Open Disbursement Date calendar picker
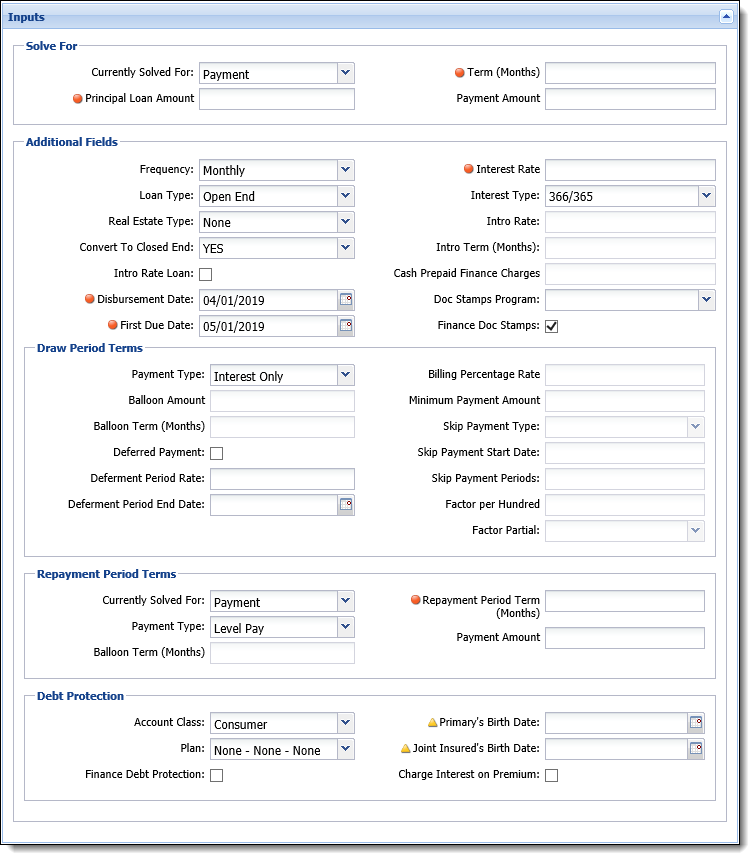This screenshot has height=860, width=755. click(x=346, y=299)
